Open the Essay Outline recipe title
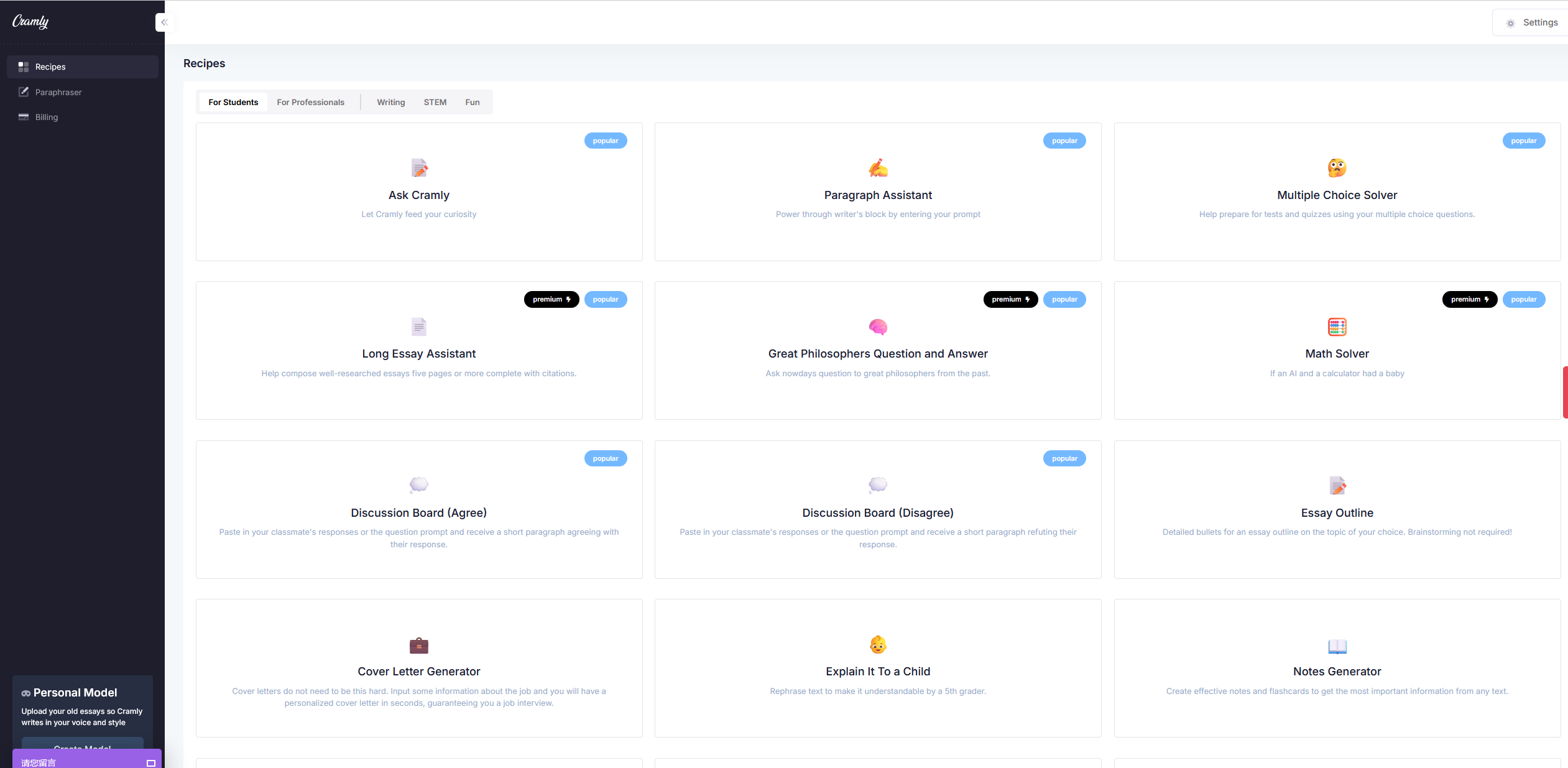The image size is (1568, 768). pos(1337,512)
